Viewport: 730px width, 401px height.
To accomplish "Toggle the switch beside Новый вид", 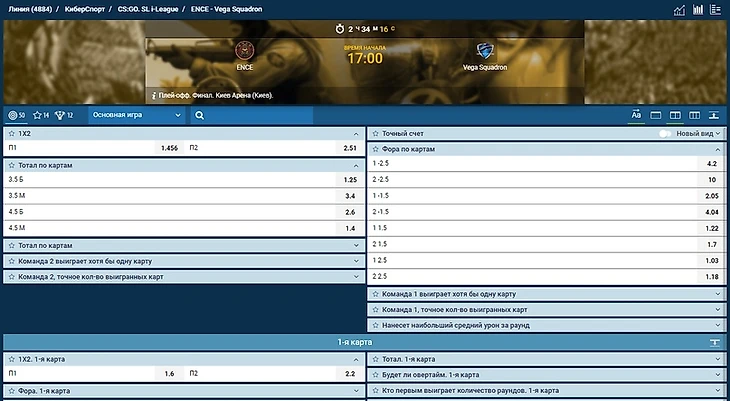I will (x=664, y=133).
